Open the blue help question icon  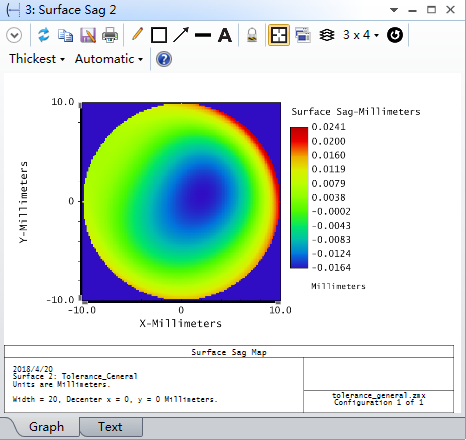pyautogui.click(x=164, y=59)
